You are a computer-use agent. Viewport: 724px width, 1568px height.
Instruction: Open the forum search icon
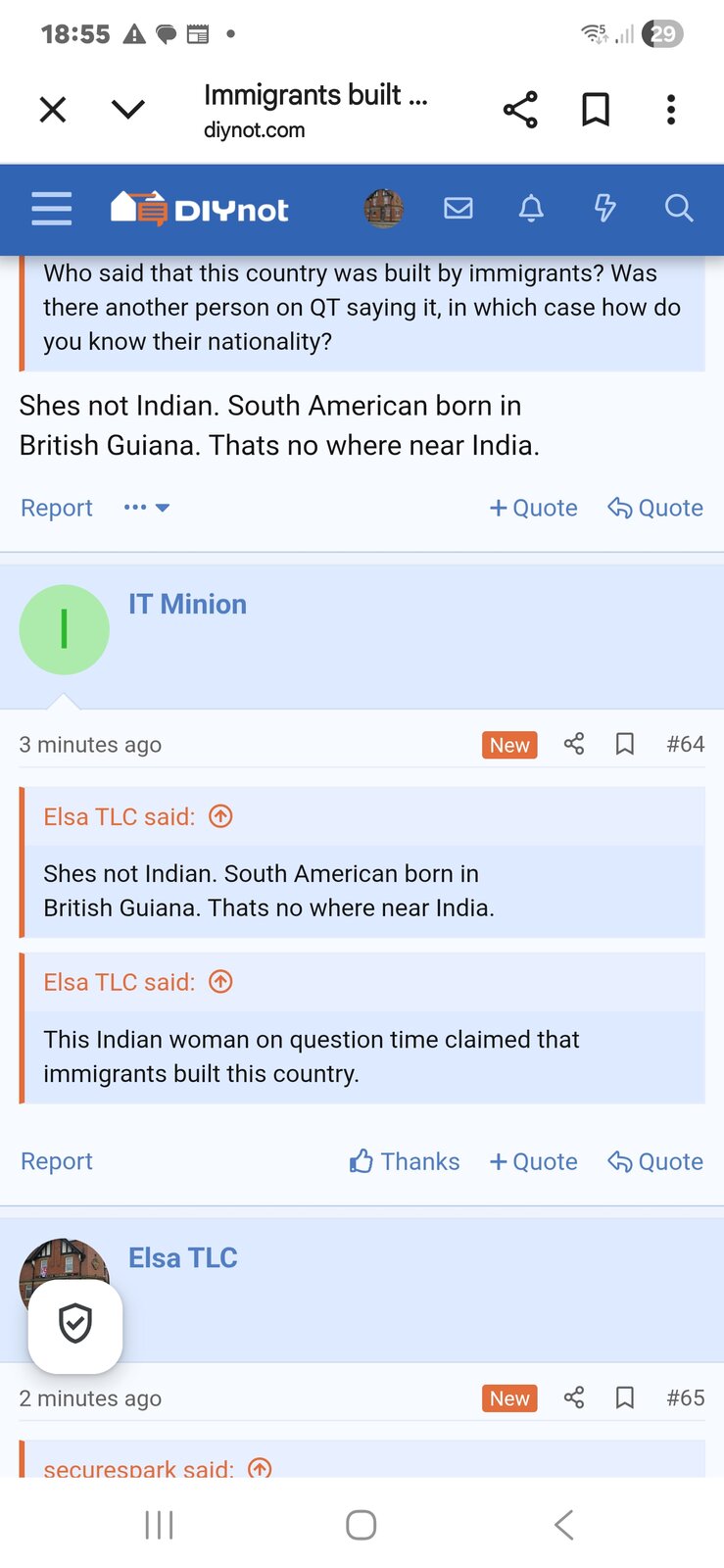tap(678, 209)
